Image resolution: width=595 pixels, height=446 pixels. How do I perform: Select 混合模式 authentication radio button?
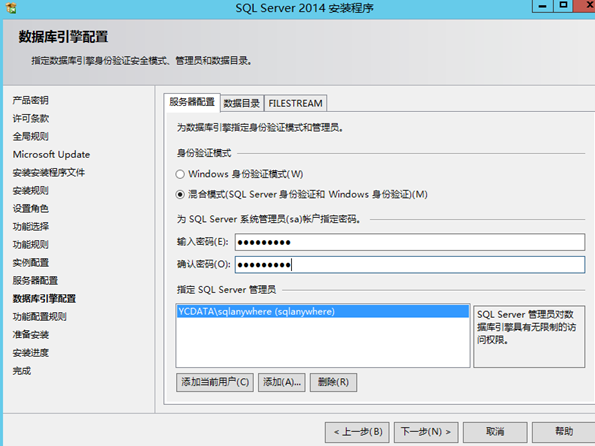(180, 195)
